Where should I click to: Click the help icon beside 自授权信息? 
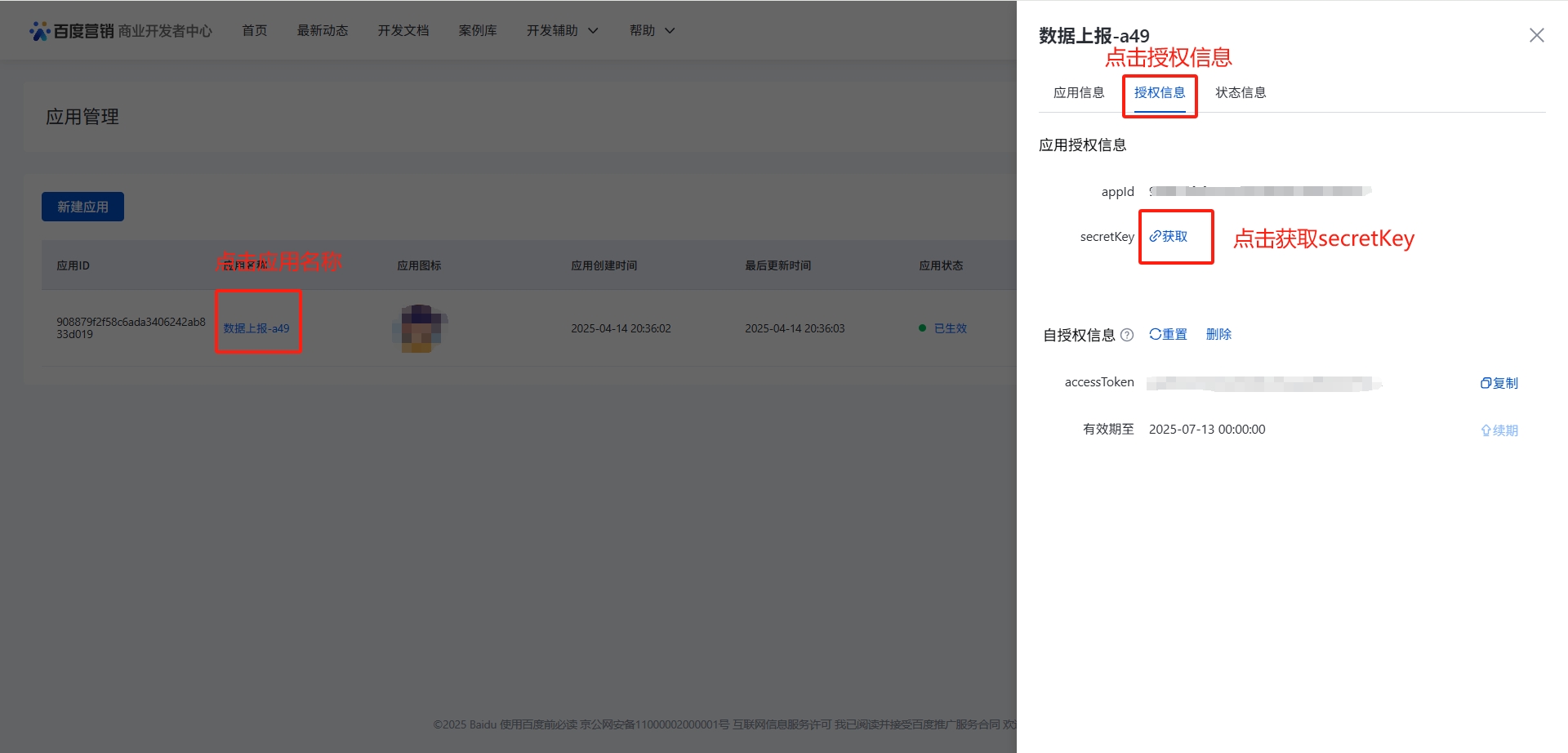1127,335
